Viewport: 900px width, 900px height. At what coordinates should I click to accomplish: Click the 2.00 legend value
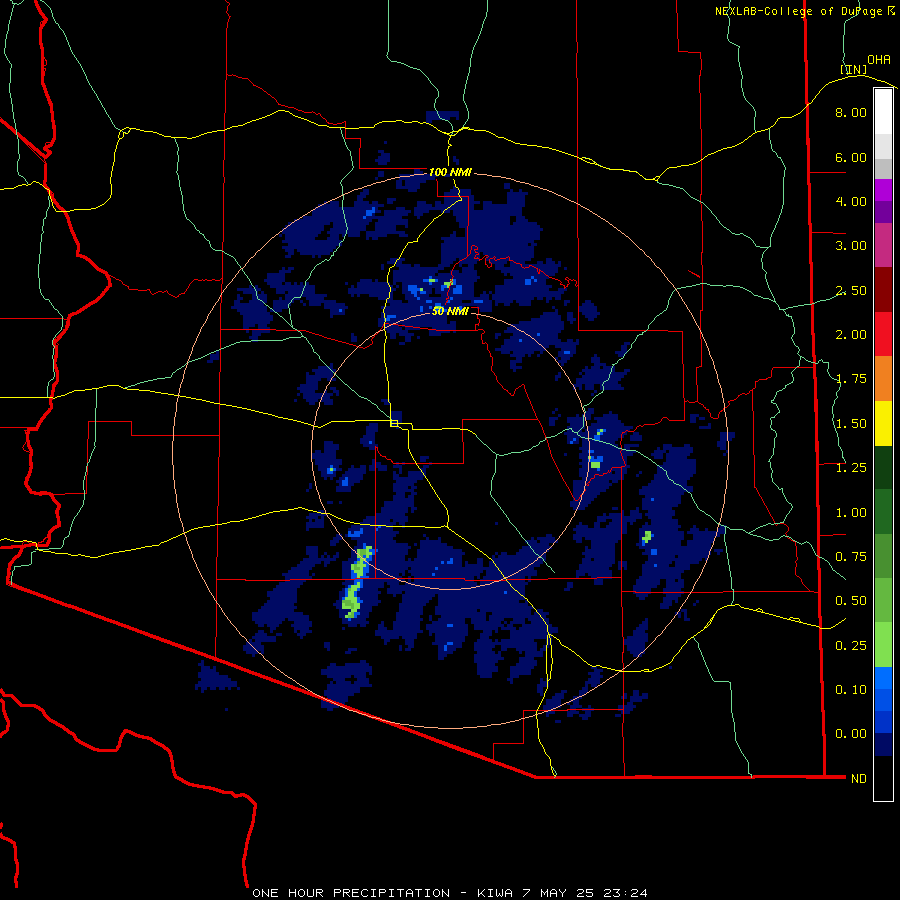click(851, 335)
